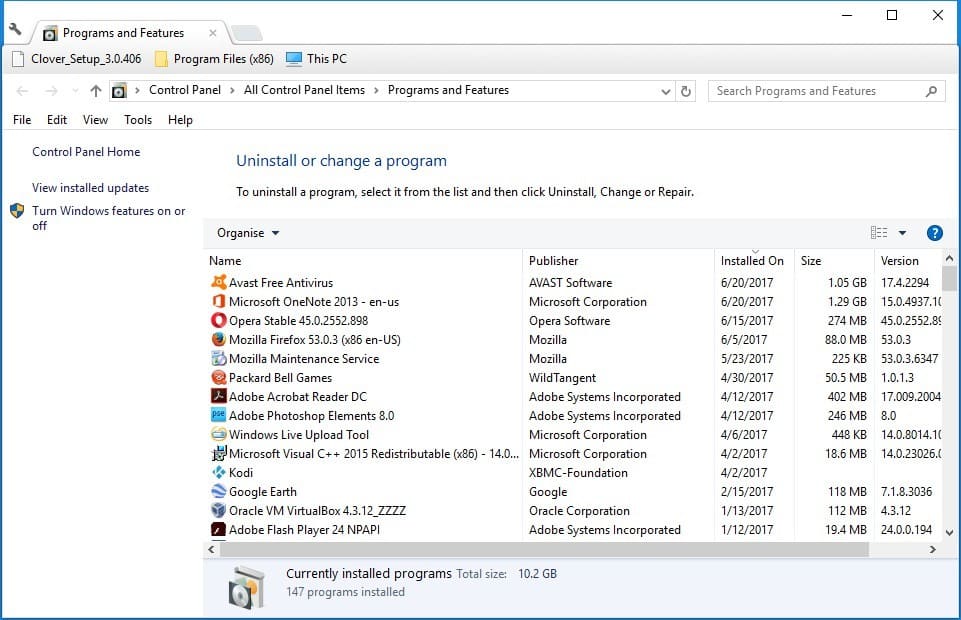Viewport: 961px width, 620px height.
Task: Click the search magnifier icon
Action: (x=931, y=91)
